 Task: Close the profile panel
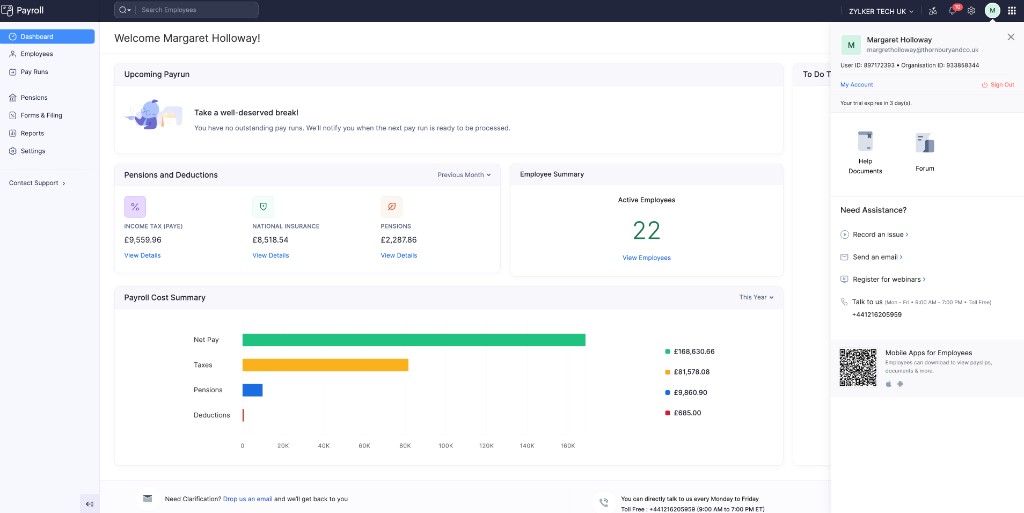pos(1011,37)
